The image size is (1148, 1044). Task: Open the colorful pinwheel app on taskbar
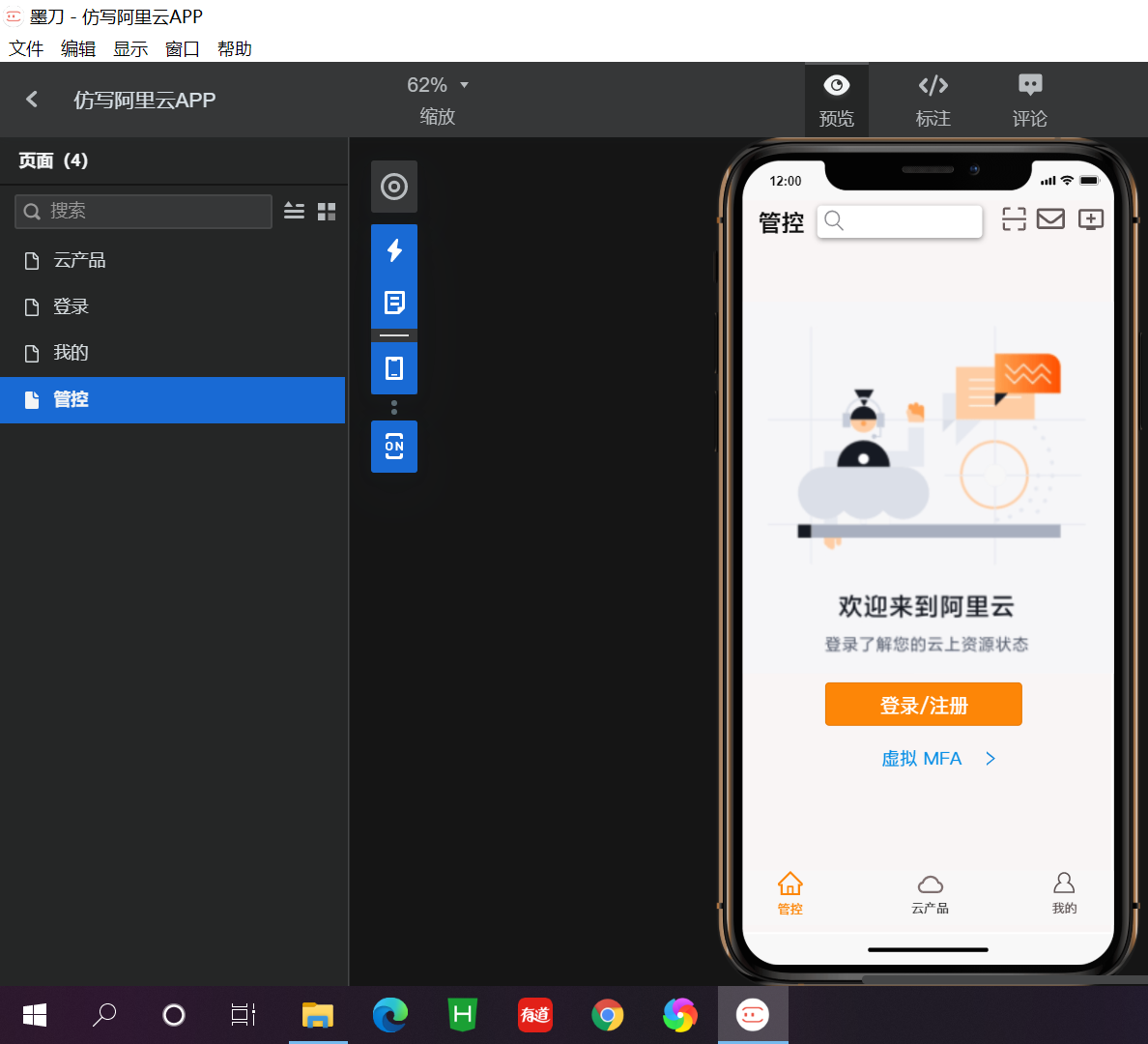tap(680, 1015)
